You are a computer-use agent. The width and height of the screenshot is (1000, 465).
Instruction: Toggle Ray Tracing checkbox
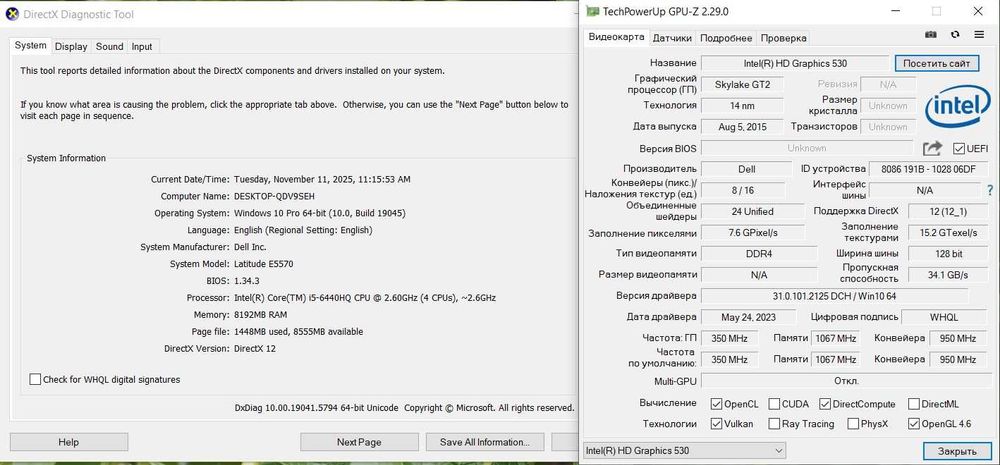pos(774,424)
